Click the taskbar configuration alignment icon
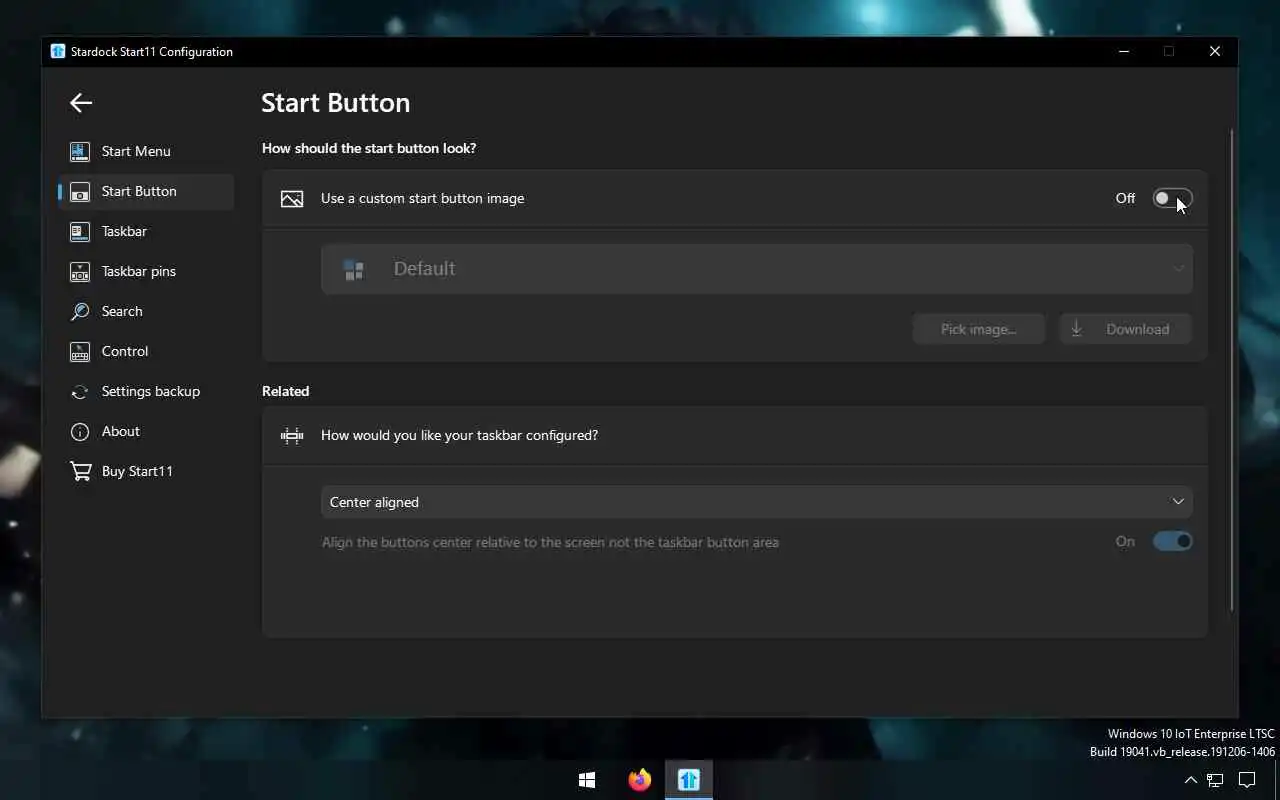Screen dimensions: 1280x800 pos(292,436)
